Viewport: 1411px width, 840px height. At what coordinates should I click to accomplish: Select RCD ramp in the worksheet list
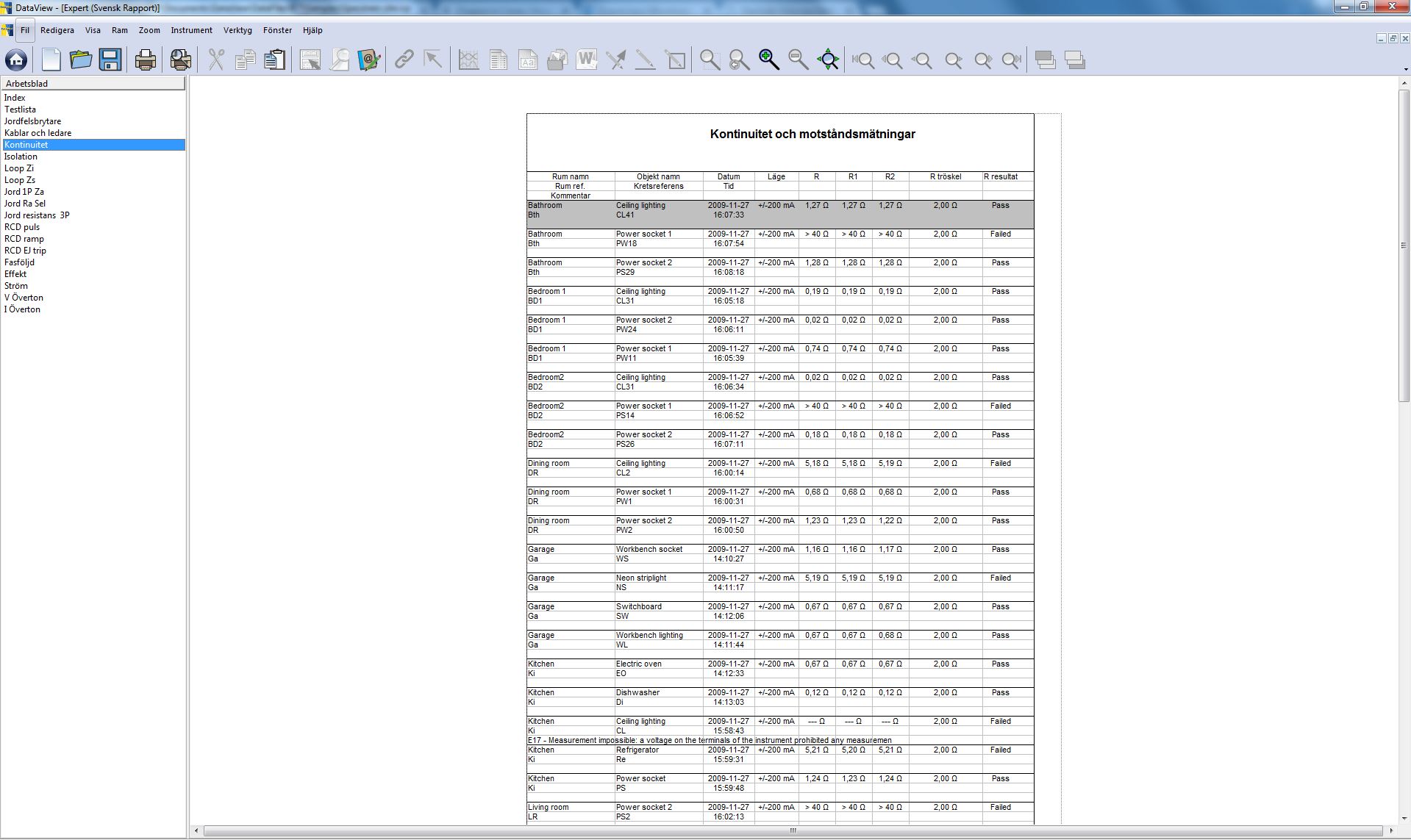(24, 239)
